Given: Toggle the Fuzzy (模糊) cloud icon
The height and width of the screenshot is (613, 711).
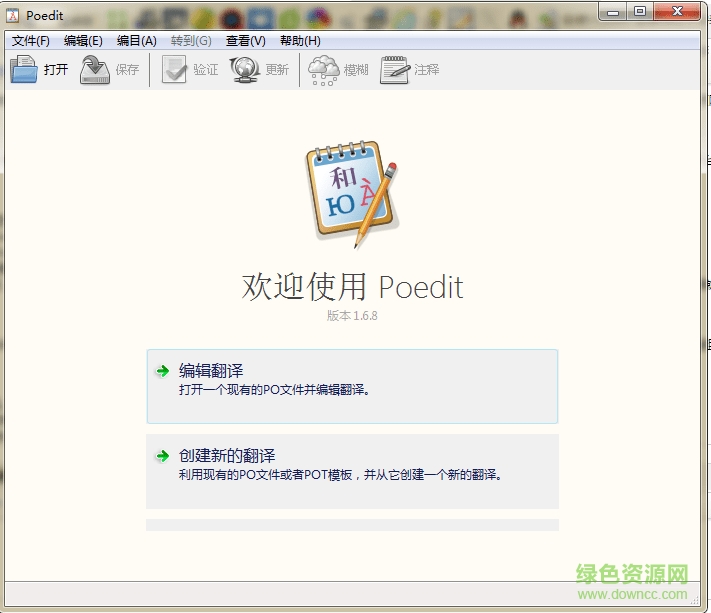Looking at the screenshot, I should tap(323, 70).
